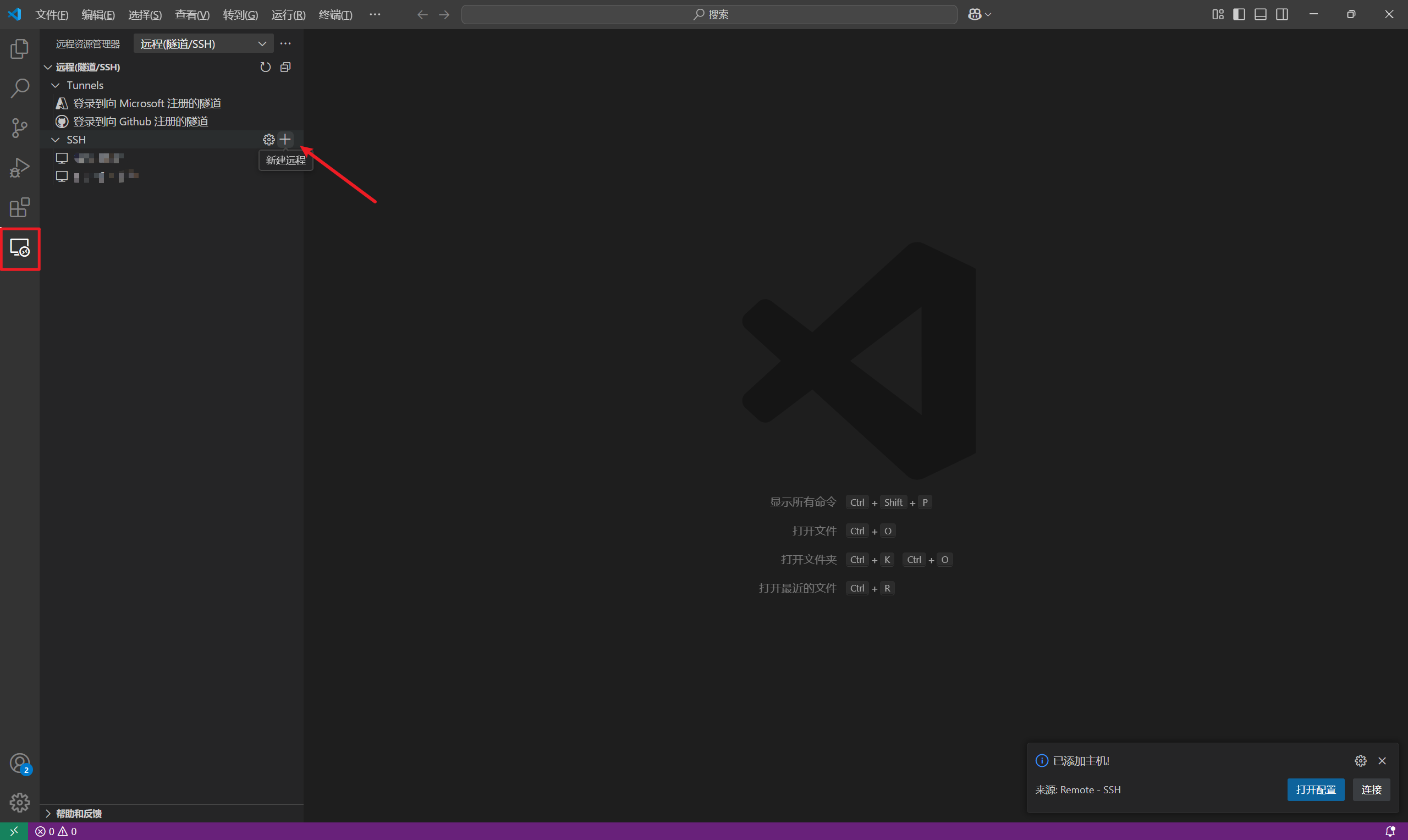Select the first SSH host entry
Image resolution: width=1408 pixels, height=840 pixels.
click(172, 158)
